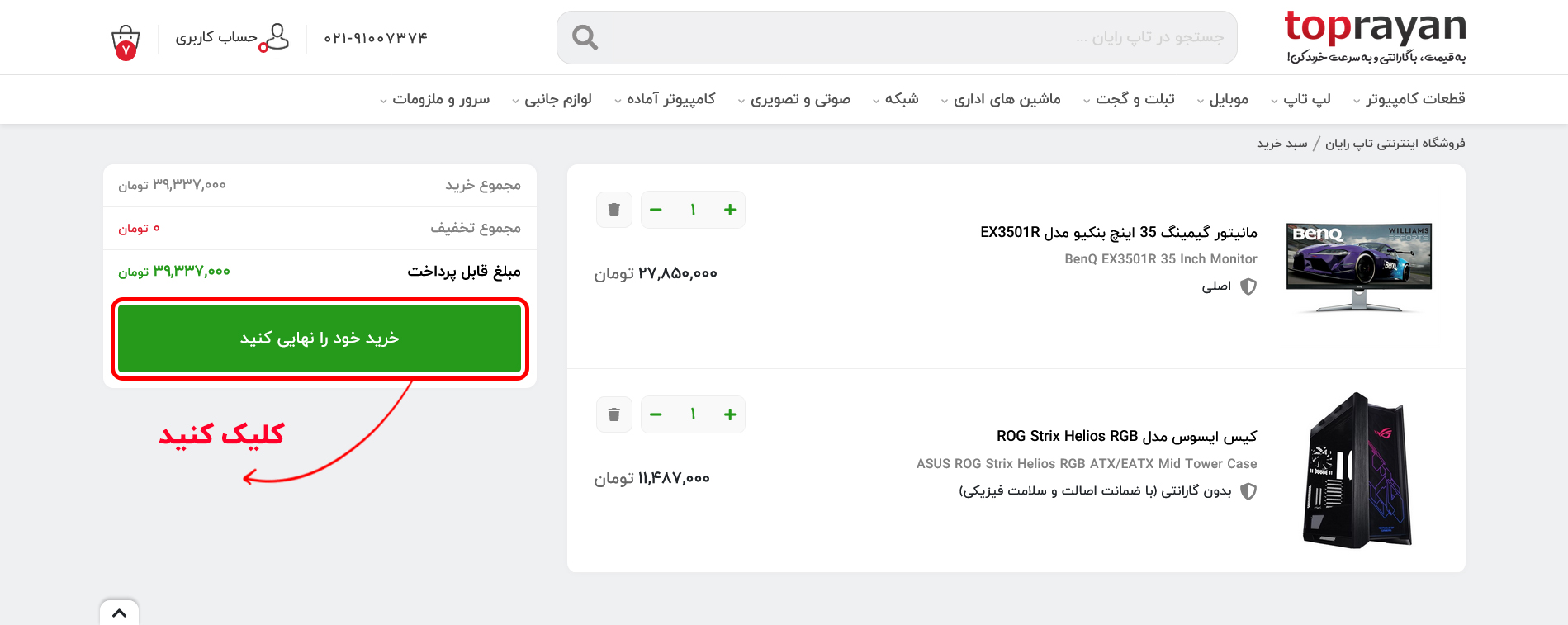Click the green finalize purchase button
Image resolution: width=1568 pixels, height=625 pixels.
(x=320, y=339)
